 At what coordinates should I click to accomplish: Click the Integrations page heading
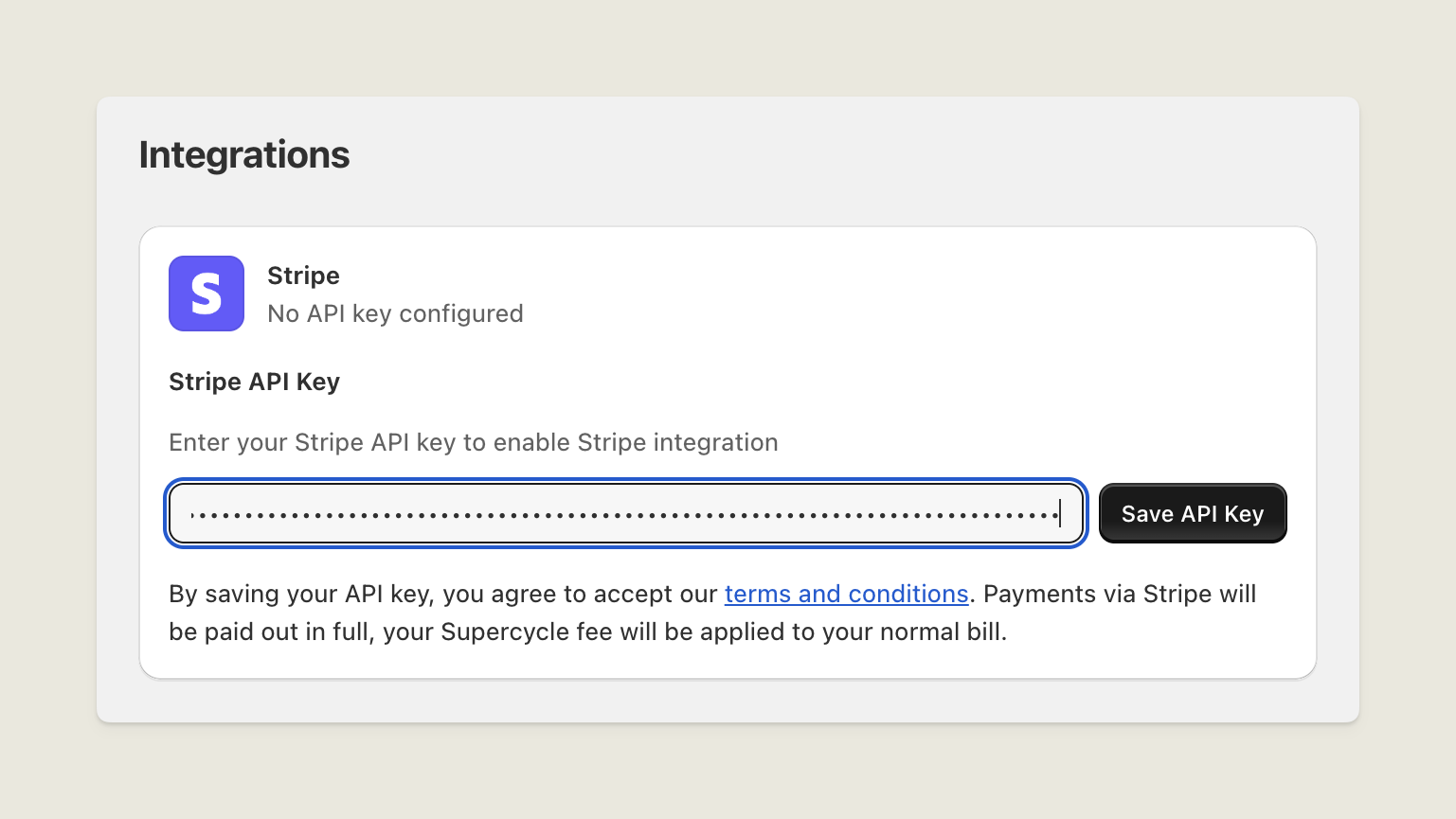point(244,154)
